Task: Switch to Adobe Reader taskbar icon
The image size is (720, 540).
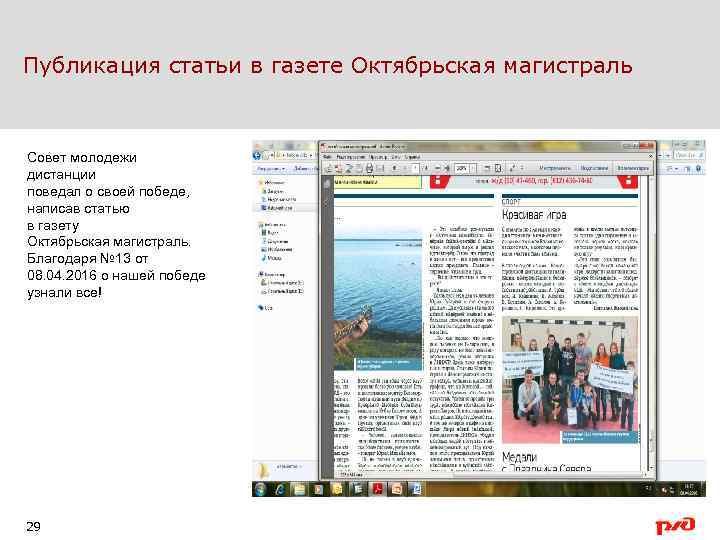Action: [377, 489]
